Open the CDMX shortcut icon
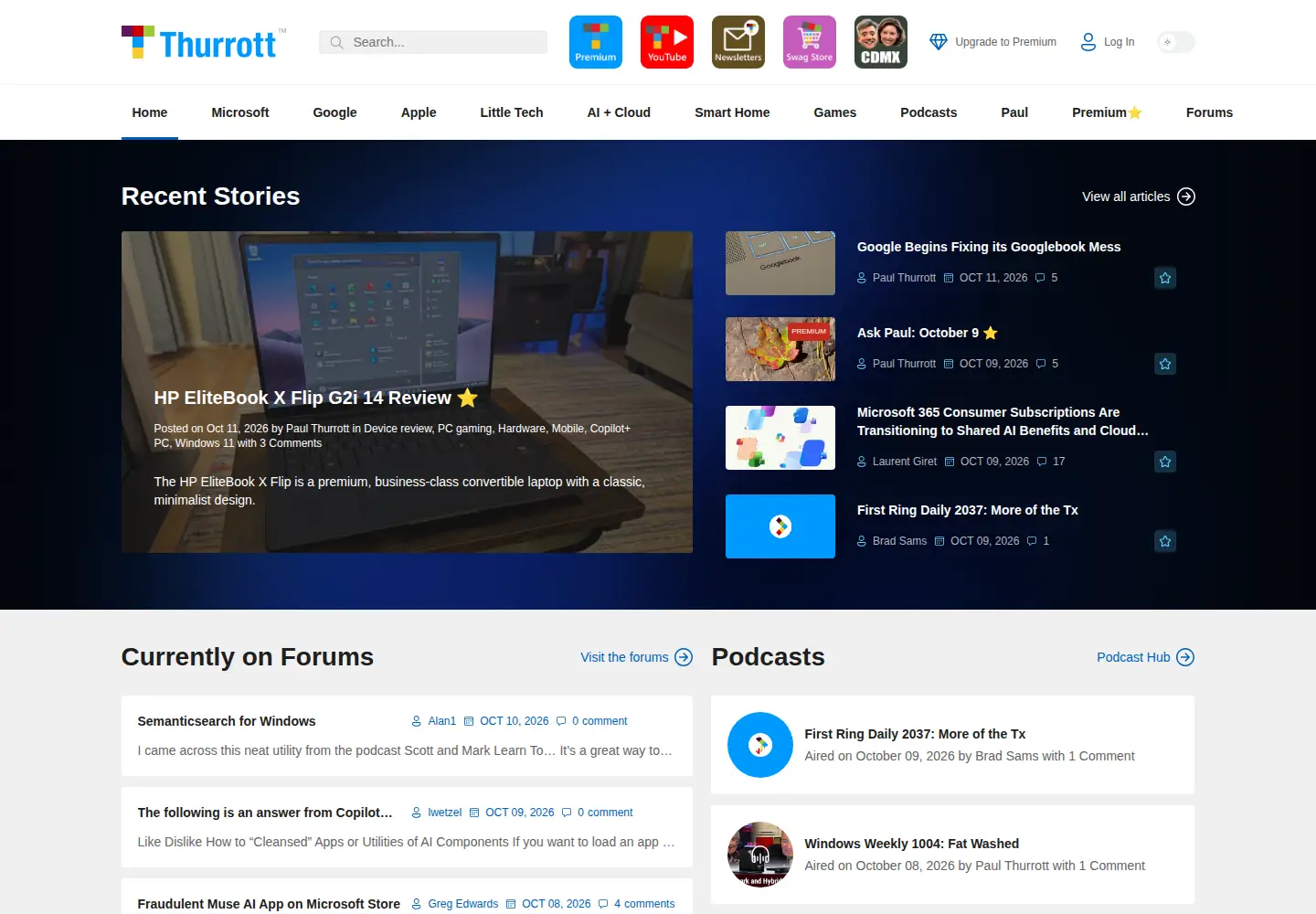This screenshot has width=1316, height=914. [881, 42]
